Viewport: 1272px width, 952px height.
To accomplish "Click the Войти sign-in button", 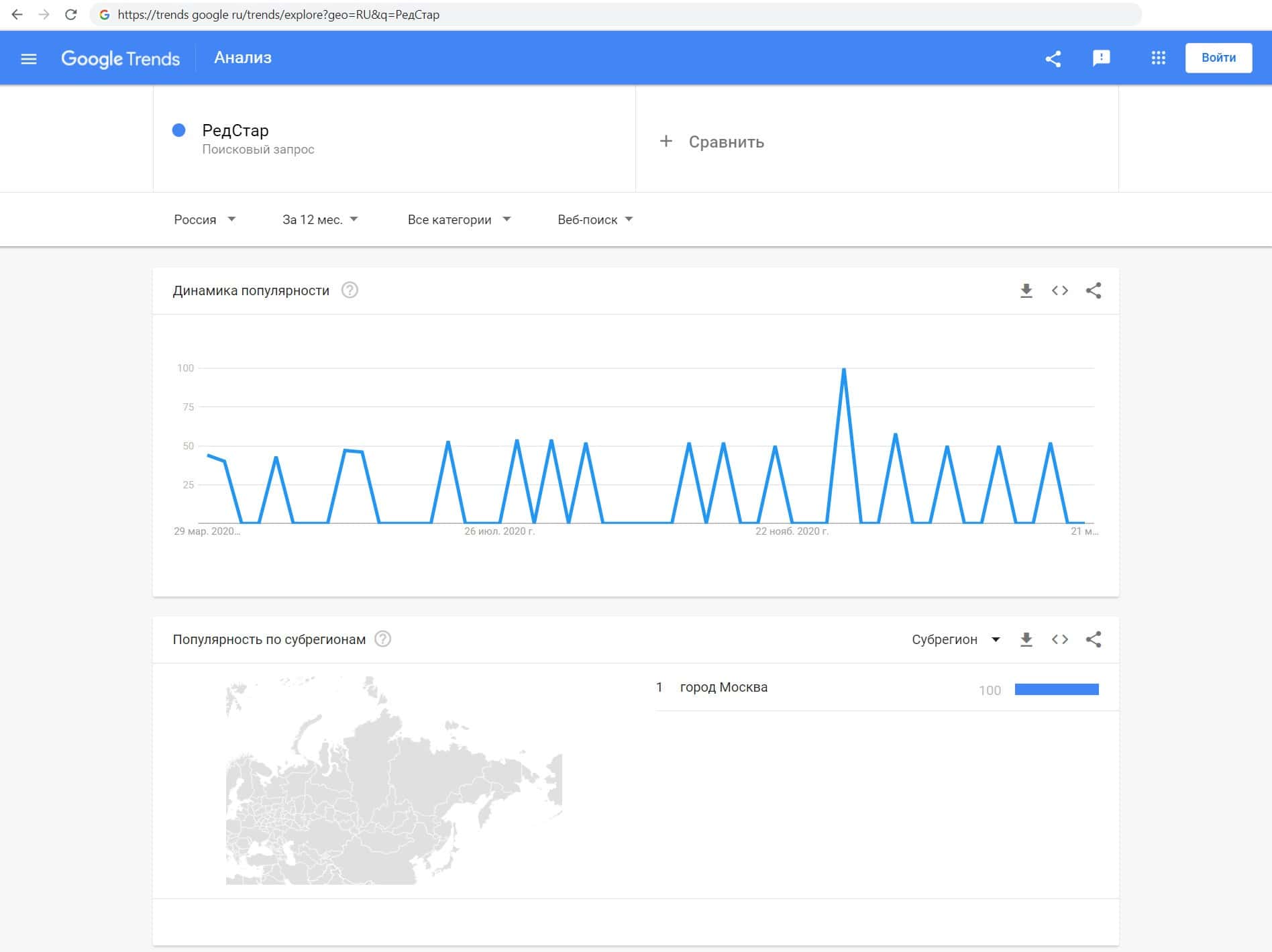I will [x=1218, y=58].
